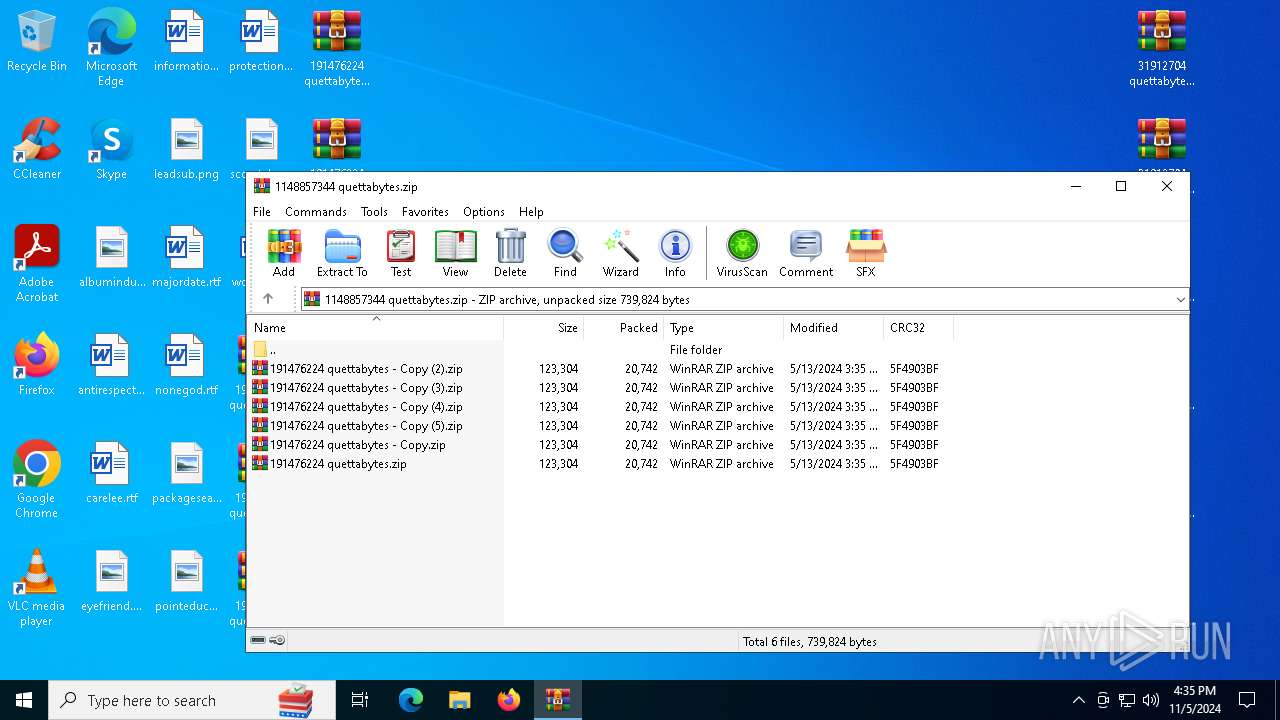Open the Favorites menu

click(425, 212)
